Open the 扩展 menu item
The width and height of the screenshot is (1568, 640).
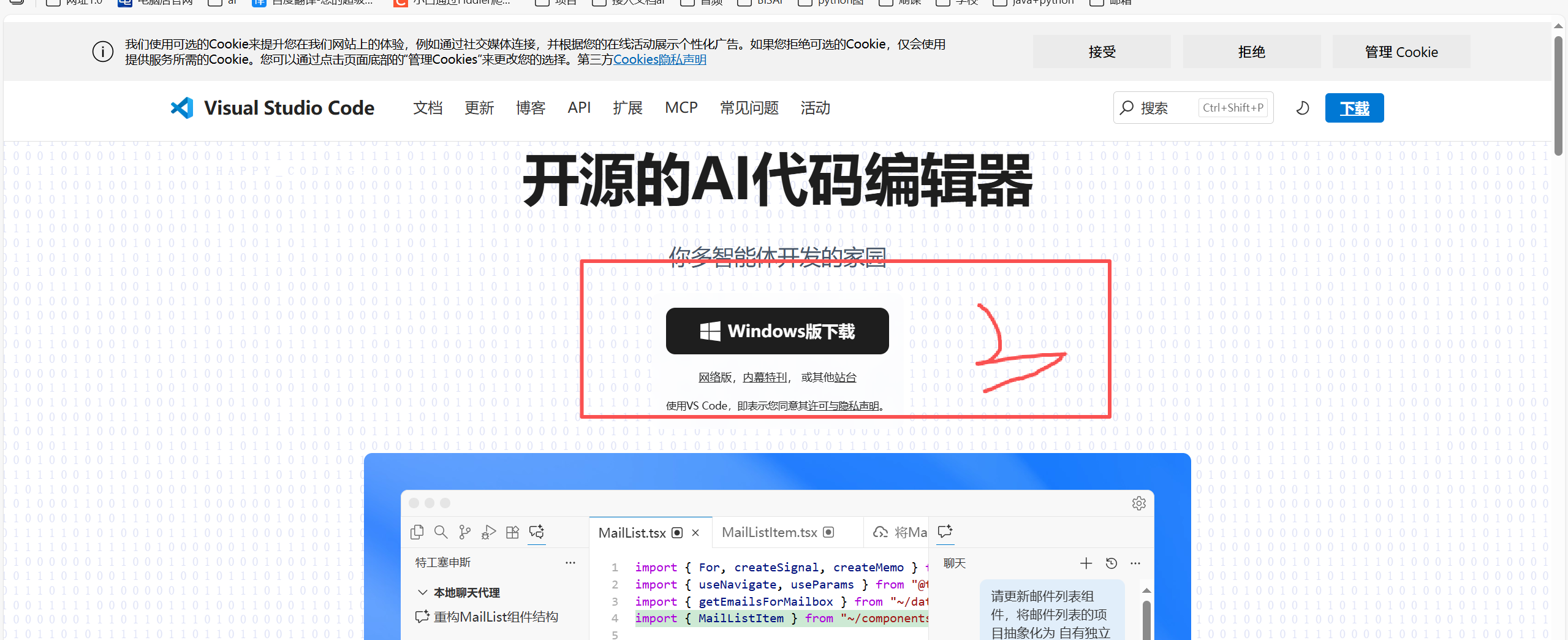click(627, 108)
